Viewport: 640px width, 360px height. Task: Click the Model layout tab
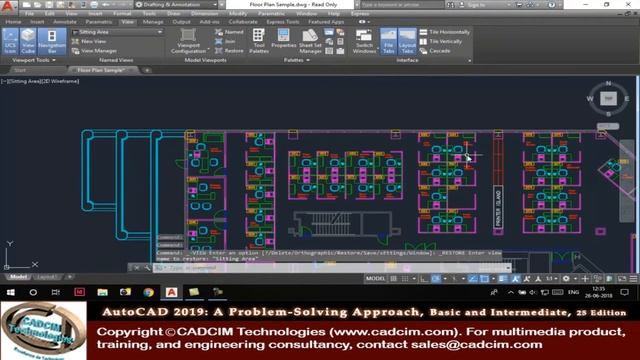coord(18,277)
